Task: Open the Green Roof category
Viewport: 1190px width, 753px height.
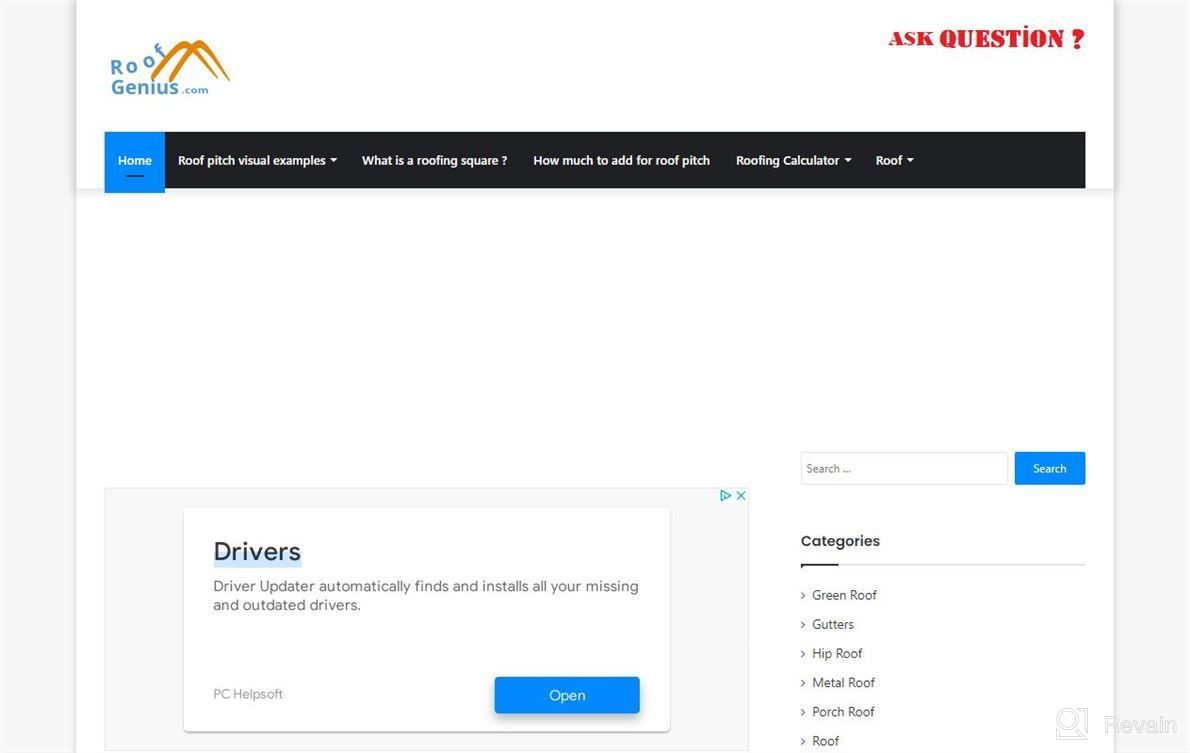Action: pos(844,595)
